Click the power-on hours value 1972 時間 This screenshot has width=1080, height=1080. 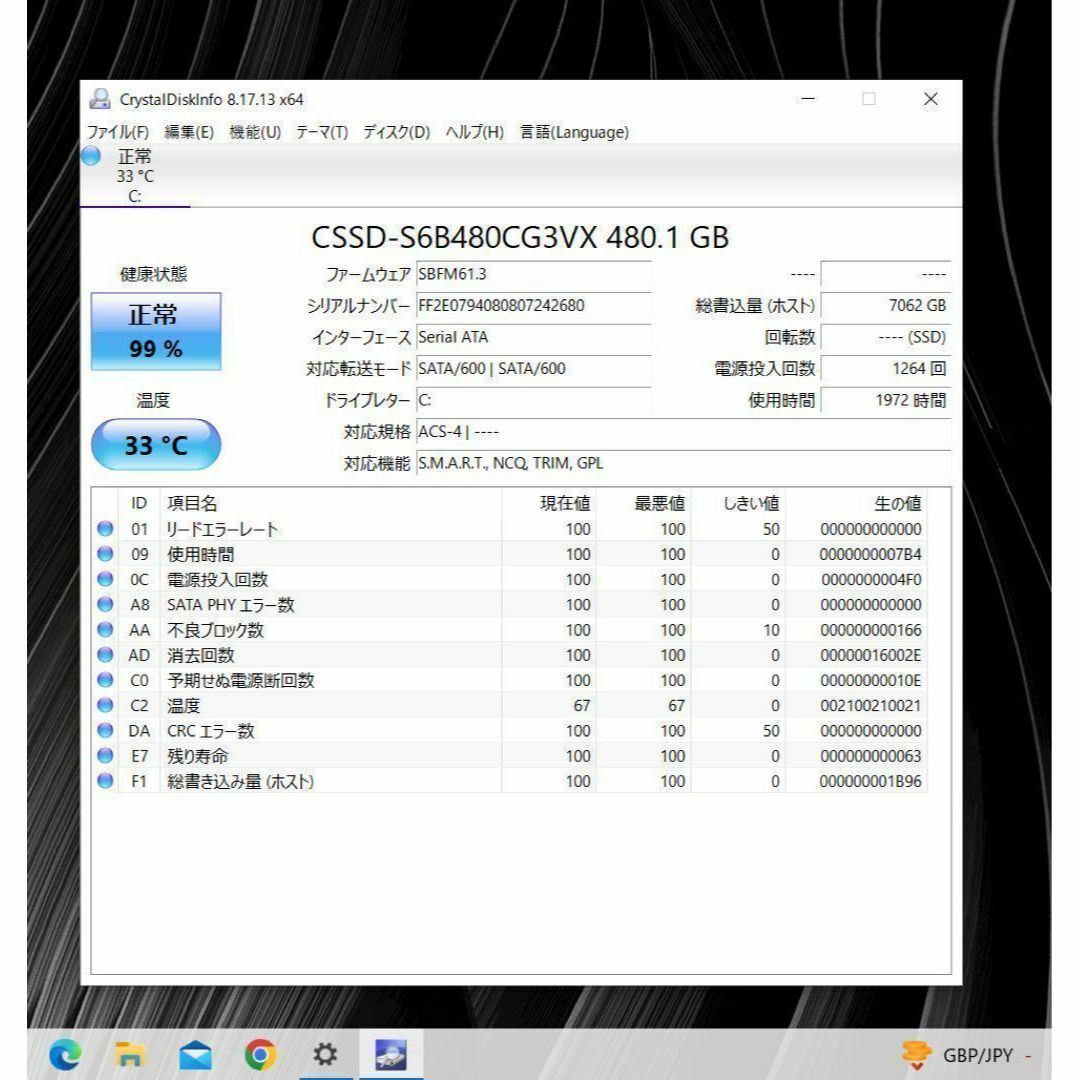tap(886, 401)
